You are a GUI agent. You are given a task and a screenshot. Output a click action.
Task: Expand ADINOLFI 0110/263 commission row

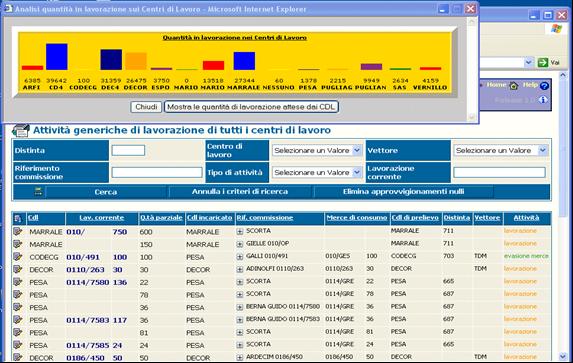240,269
